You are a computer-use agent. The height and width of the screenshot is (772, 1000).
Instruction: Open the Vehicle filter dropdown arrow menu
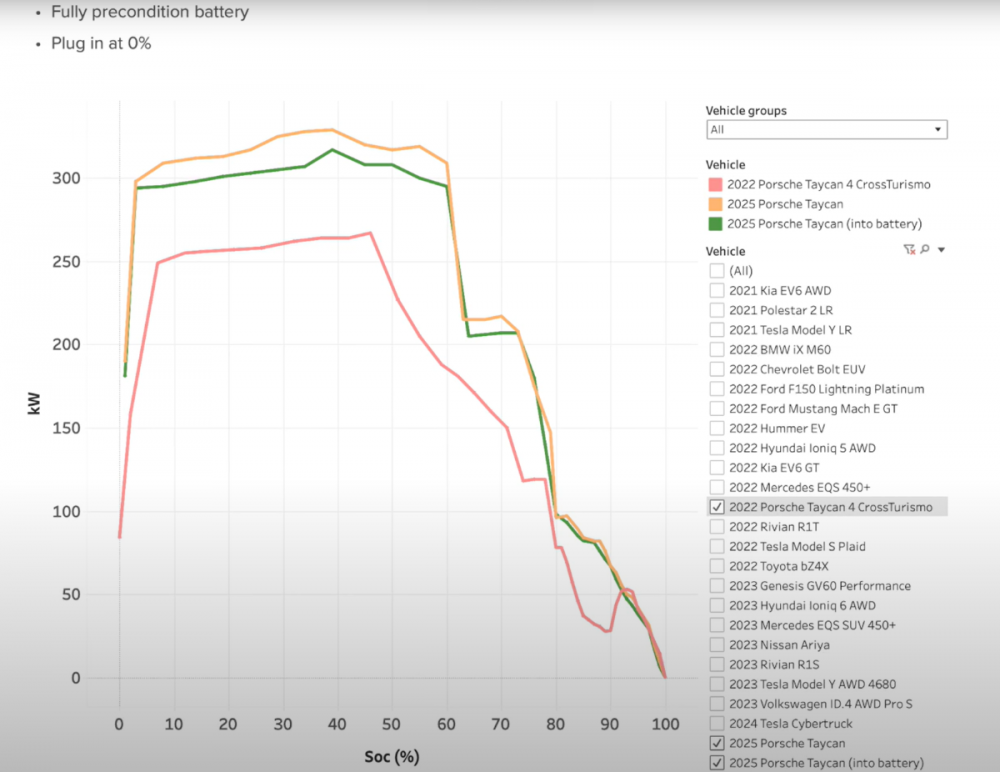[x=941, y=250]
